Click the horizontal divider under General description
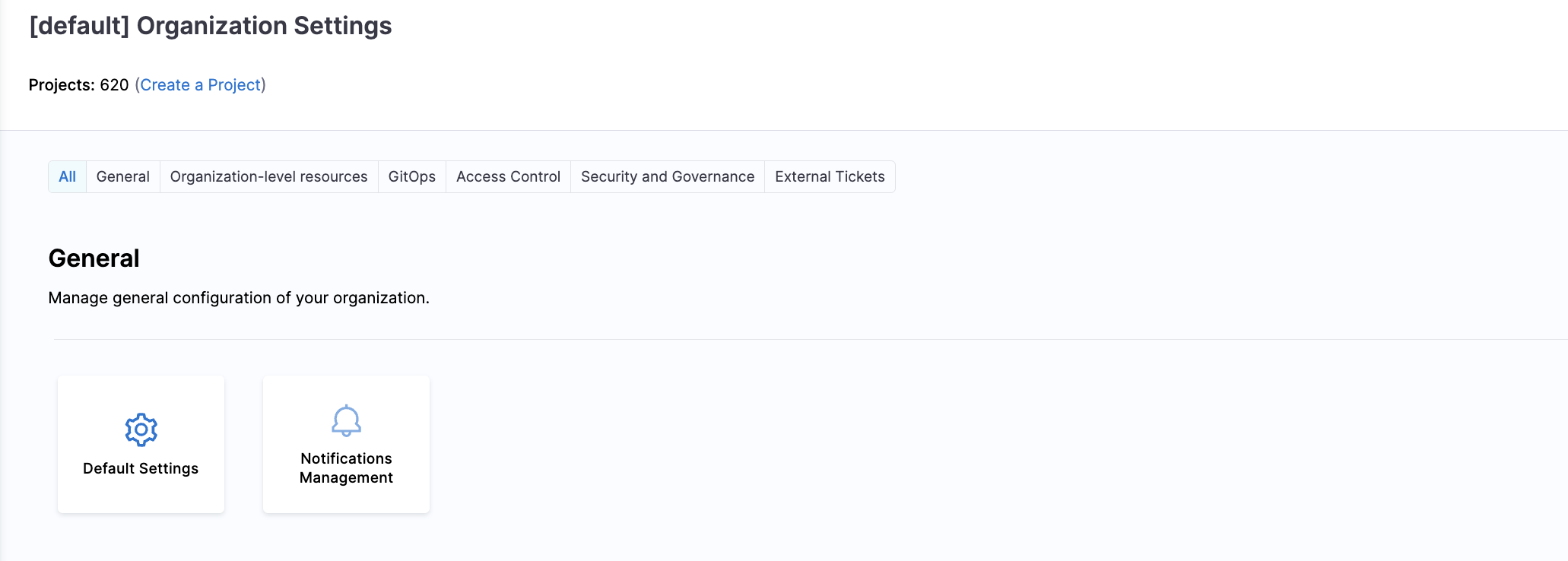1568x561 pixels. pyautogui.click(x=811, y=339)
